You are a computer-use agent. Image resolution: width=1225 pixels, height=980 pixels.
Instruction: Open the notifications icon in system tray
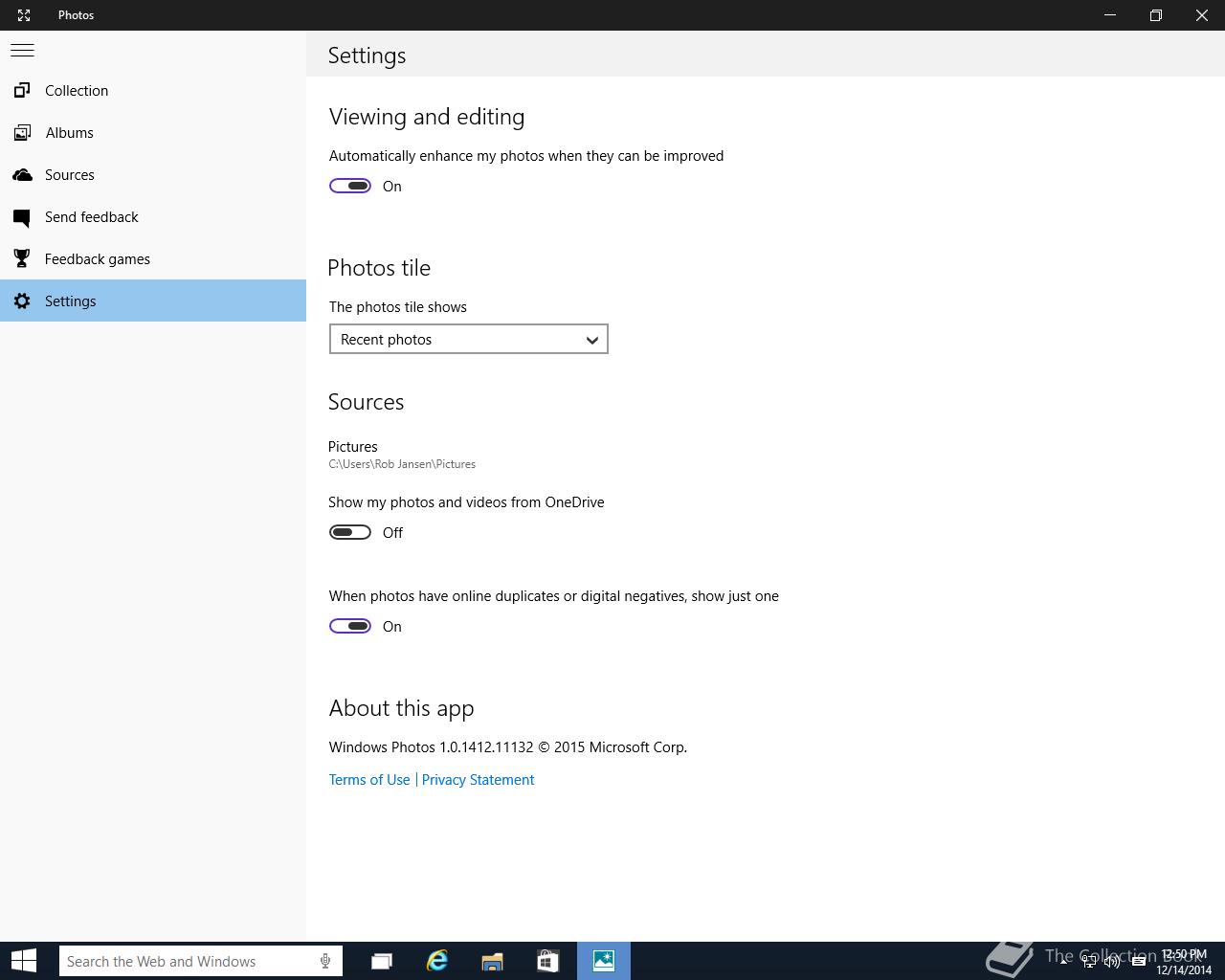point(1139,962)
